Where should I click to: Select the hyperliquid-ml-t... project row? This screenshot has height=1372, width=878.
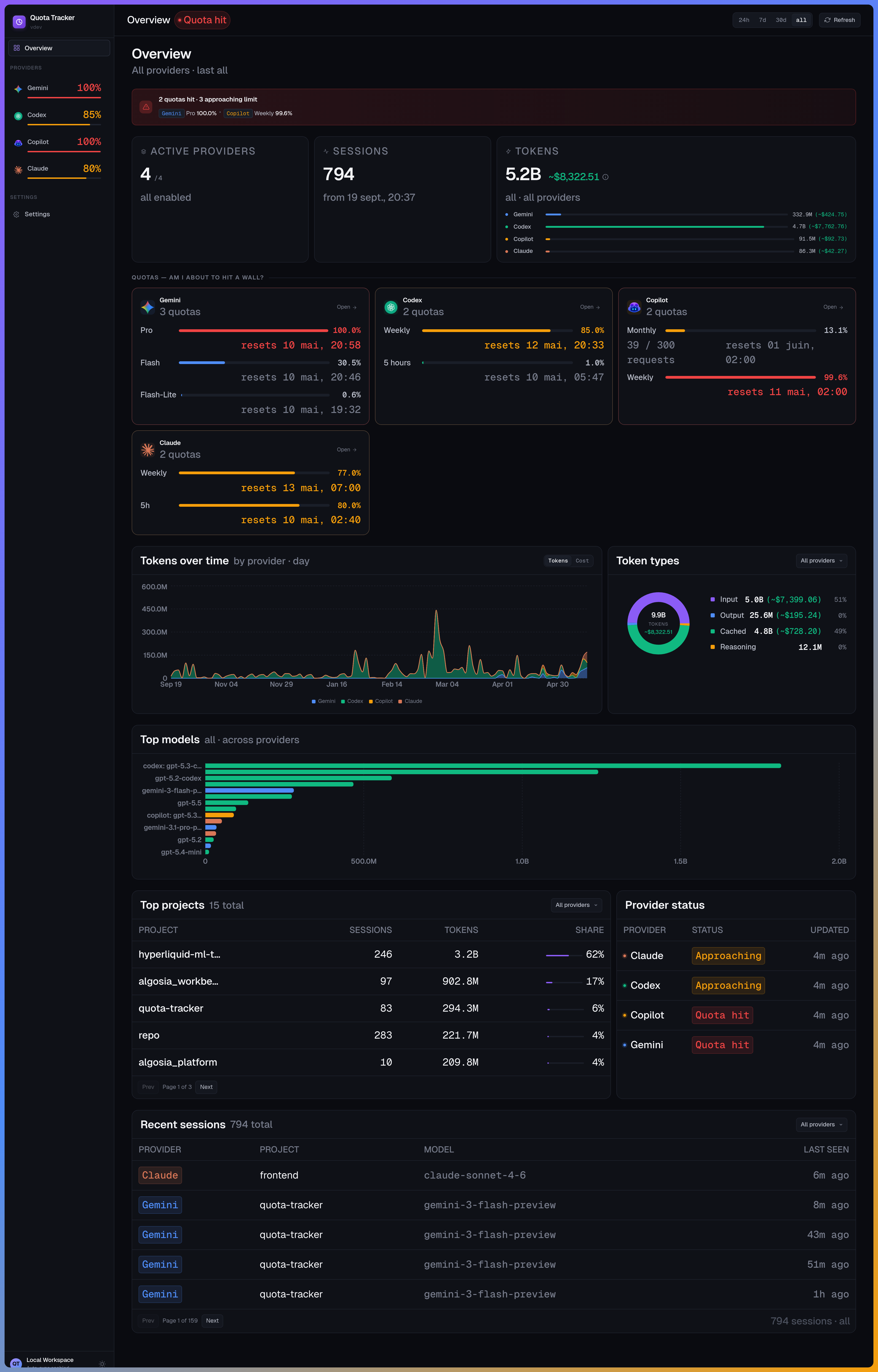pyautogui.click(x=371, y=954)
